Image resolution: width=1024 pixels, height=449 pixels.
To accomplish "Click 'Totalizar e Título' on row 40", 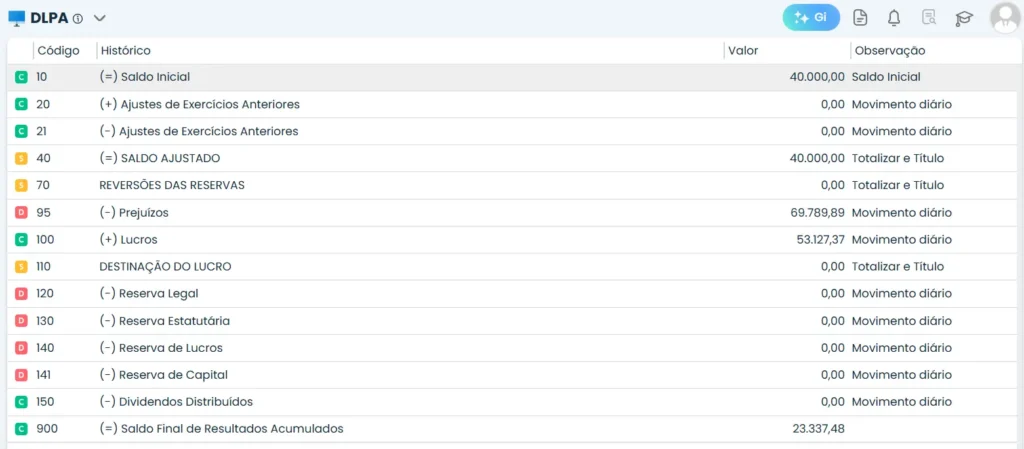I will click(898, 159).
